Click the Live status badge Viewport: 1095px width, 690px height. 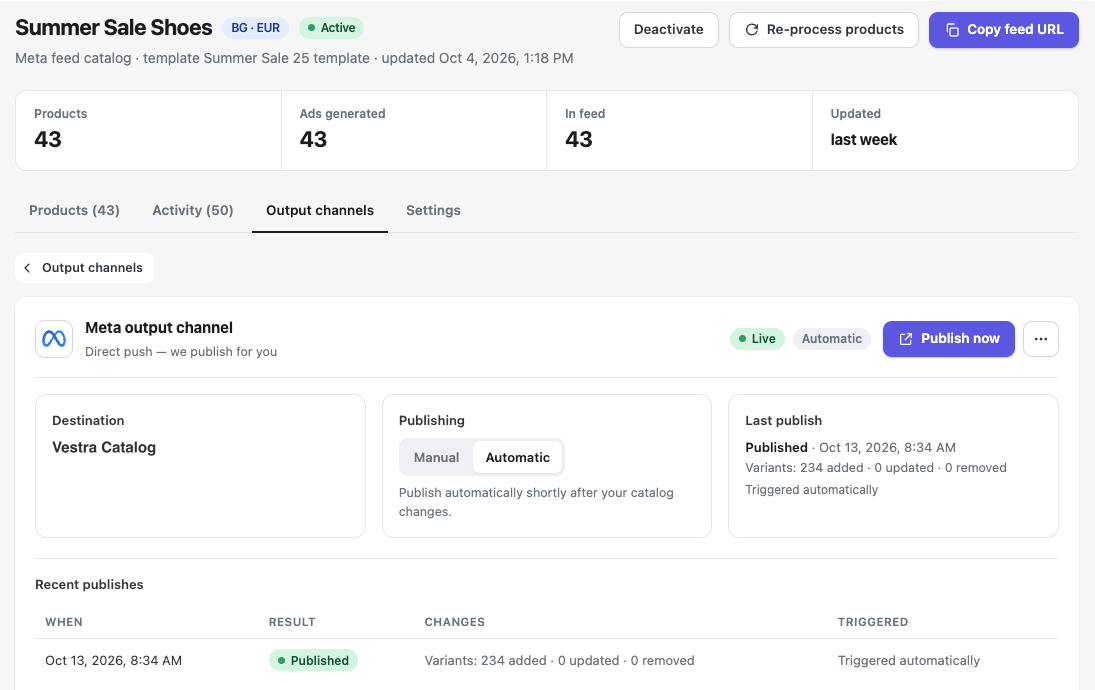tap(757, 339)
